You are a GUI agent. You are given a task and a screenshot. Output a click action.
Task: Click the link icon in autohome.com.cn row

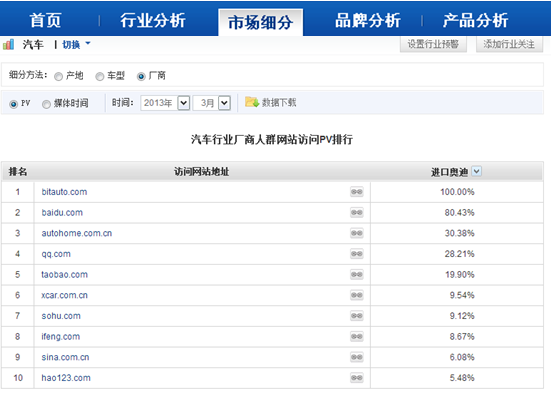[356, 233]
